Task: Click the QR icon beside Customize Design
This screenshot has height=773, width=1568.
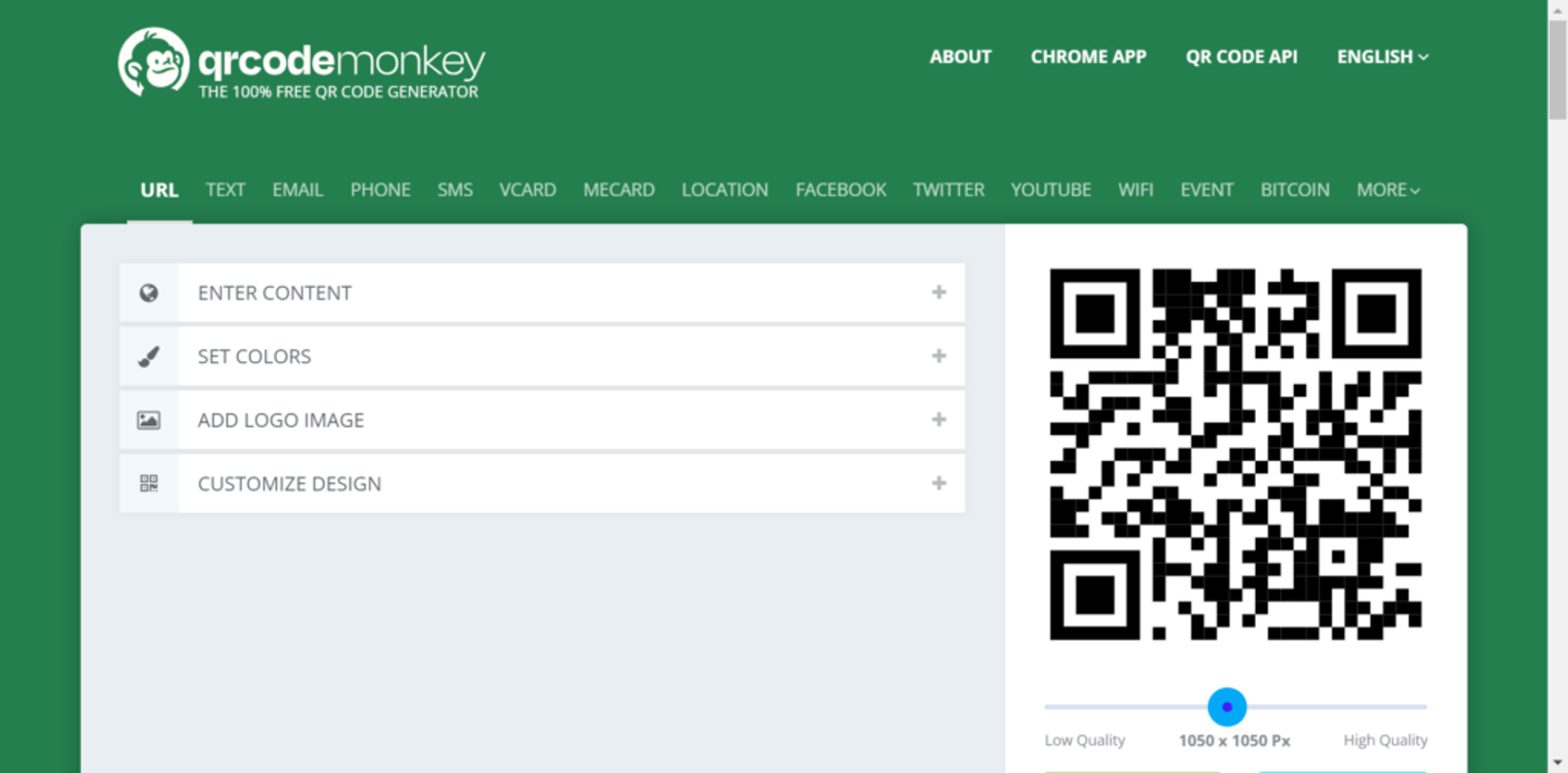Action: 149,484
